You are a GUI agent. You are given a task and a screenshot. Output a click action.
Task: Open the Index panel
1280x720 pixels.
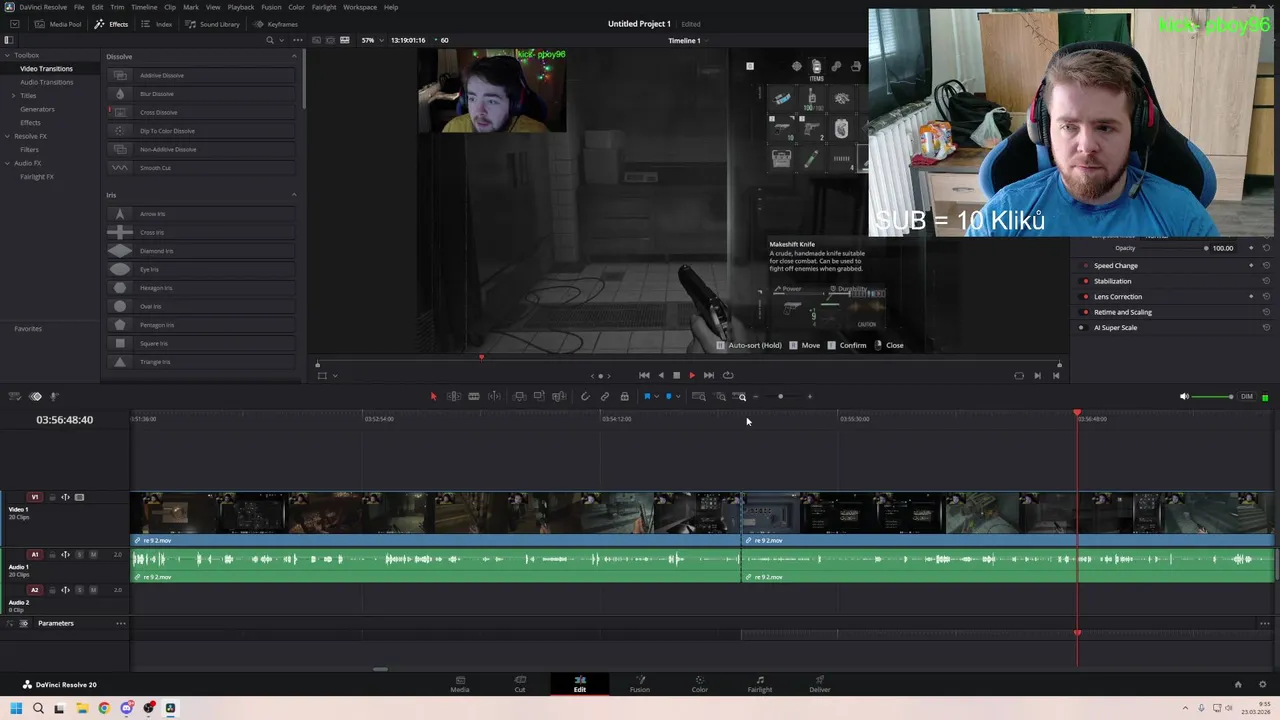pyautogui.click(x=157, y=24)
